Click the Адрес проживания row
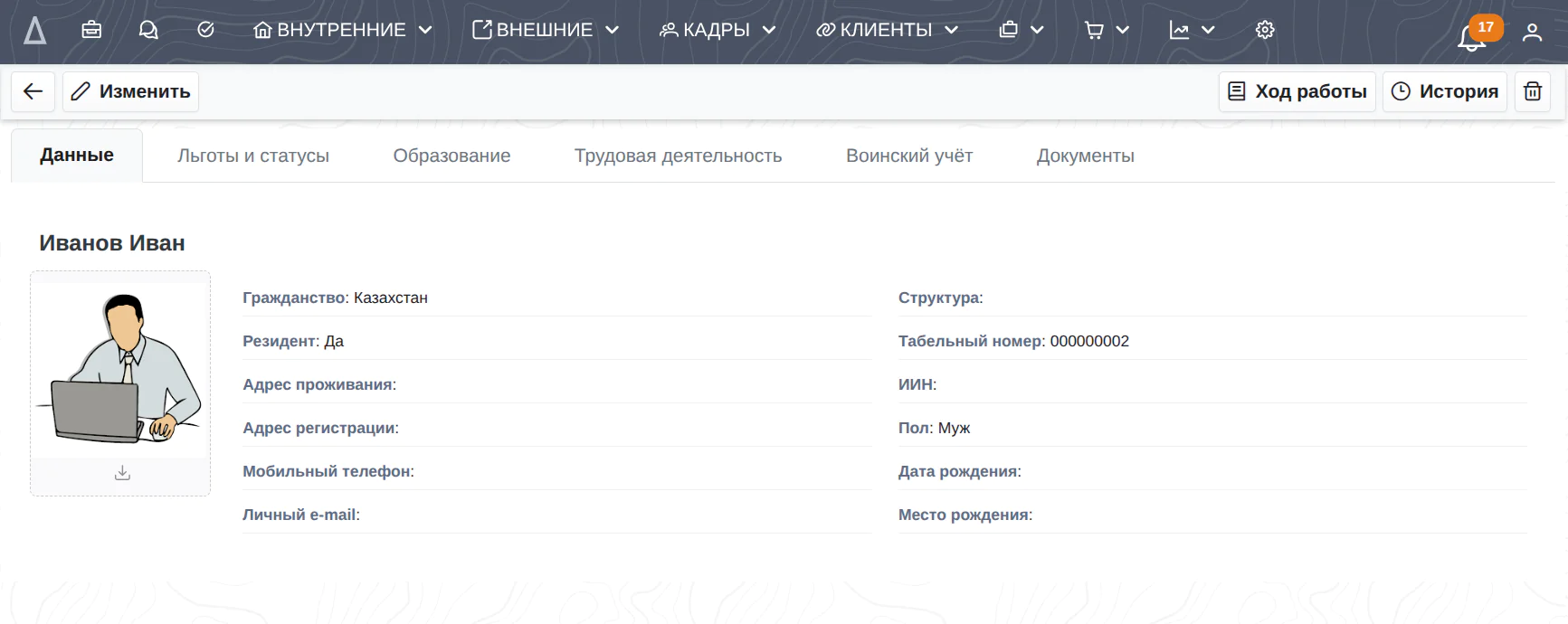 click(x=556, y=384)
